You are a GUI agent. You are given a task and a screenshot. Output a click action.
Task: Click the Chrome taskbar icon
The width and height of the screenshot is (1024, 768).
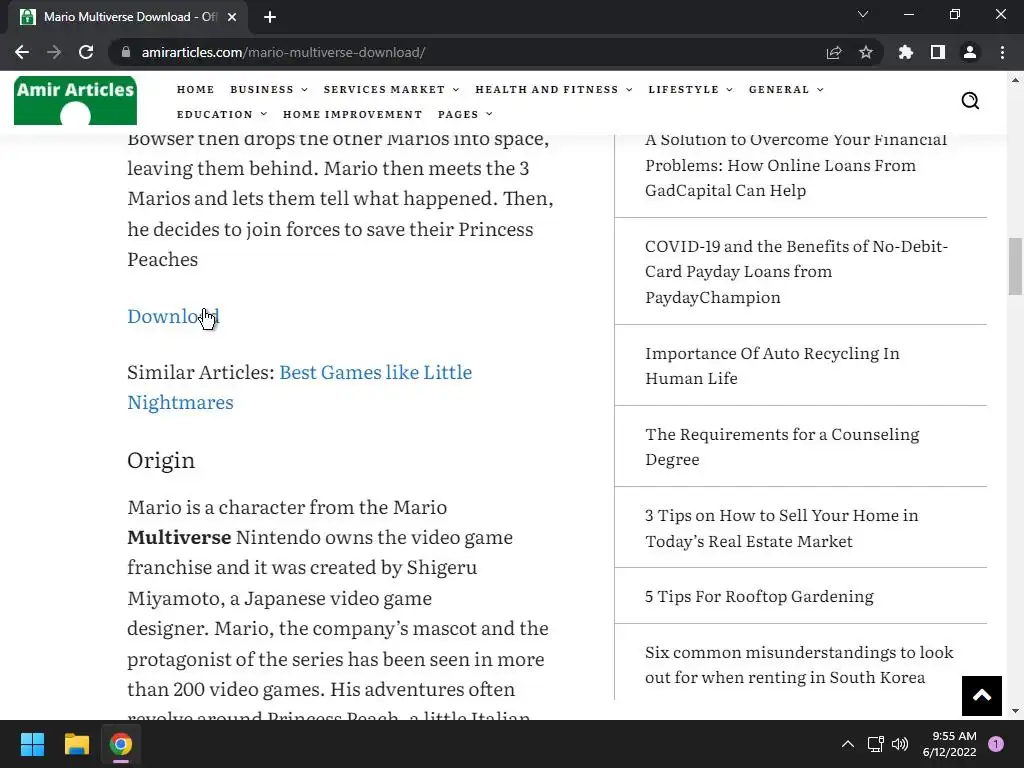(121, 744)
